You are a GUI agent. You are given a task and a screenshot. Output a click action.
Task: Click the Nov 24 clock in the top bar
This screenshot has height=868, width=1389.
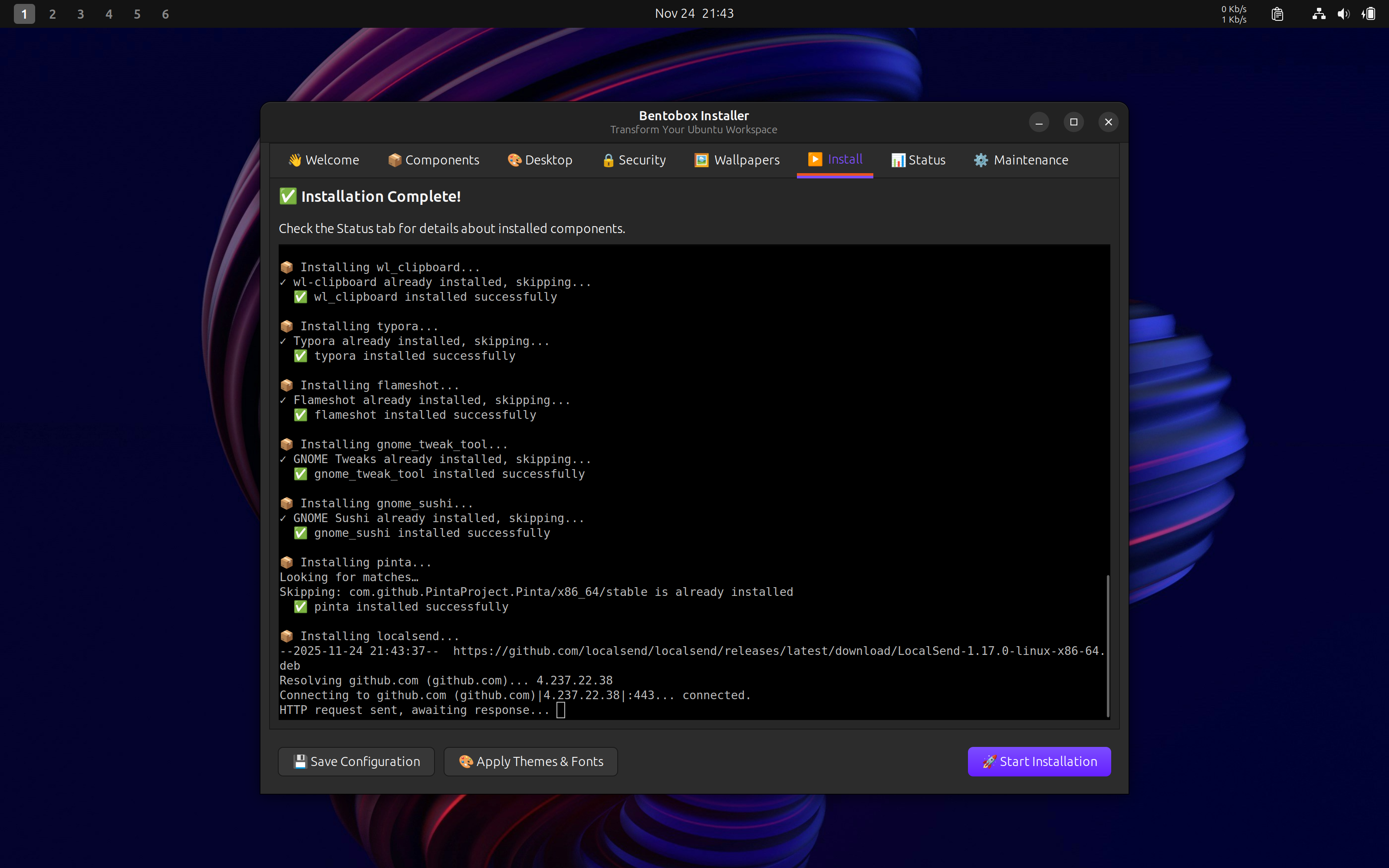click(693, 13)
